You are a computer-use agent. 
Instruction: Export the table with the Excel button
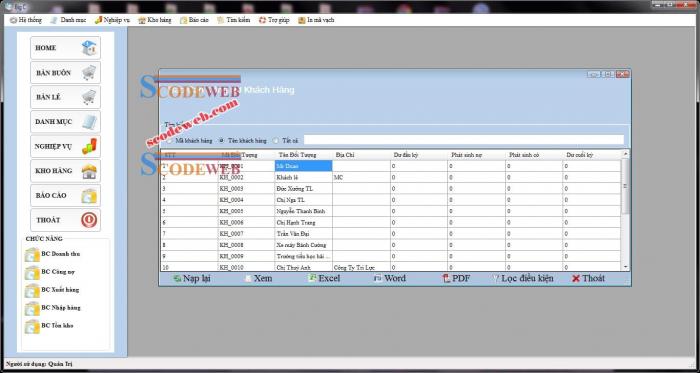point(324,278)
